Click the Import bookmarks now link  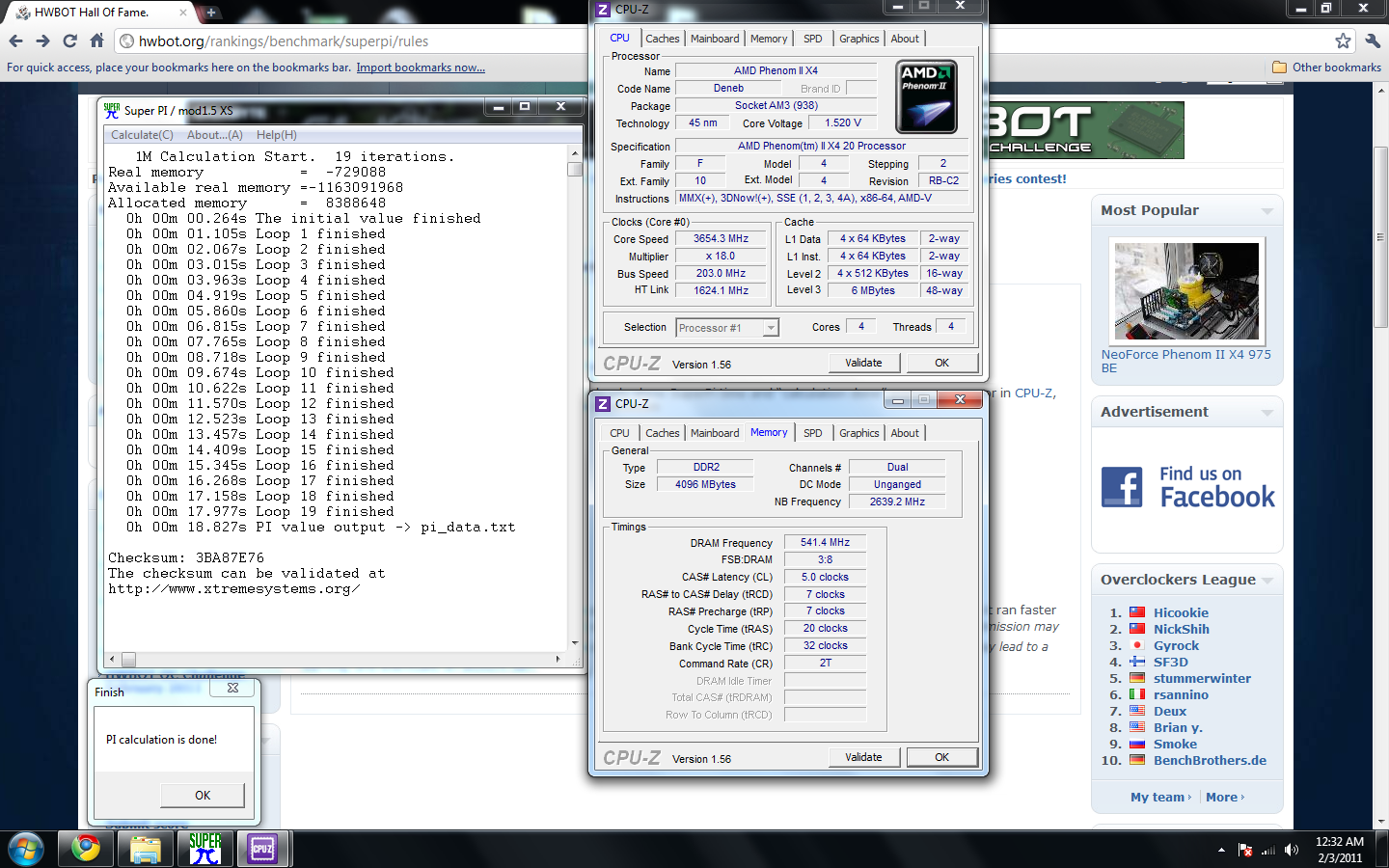click(x=421, y=68)
